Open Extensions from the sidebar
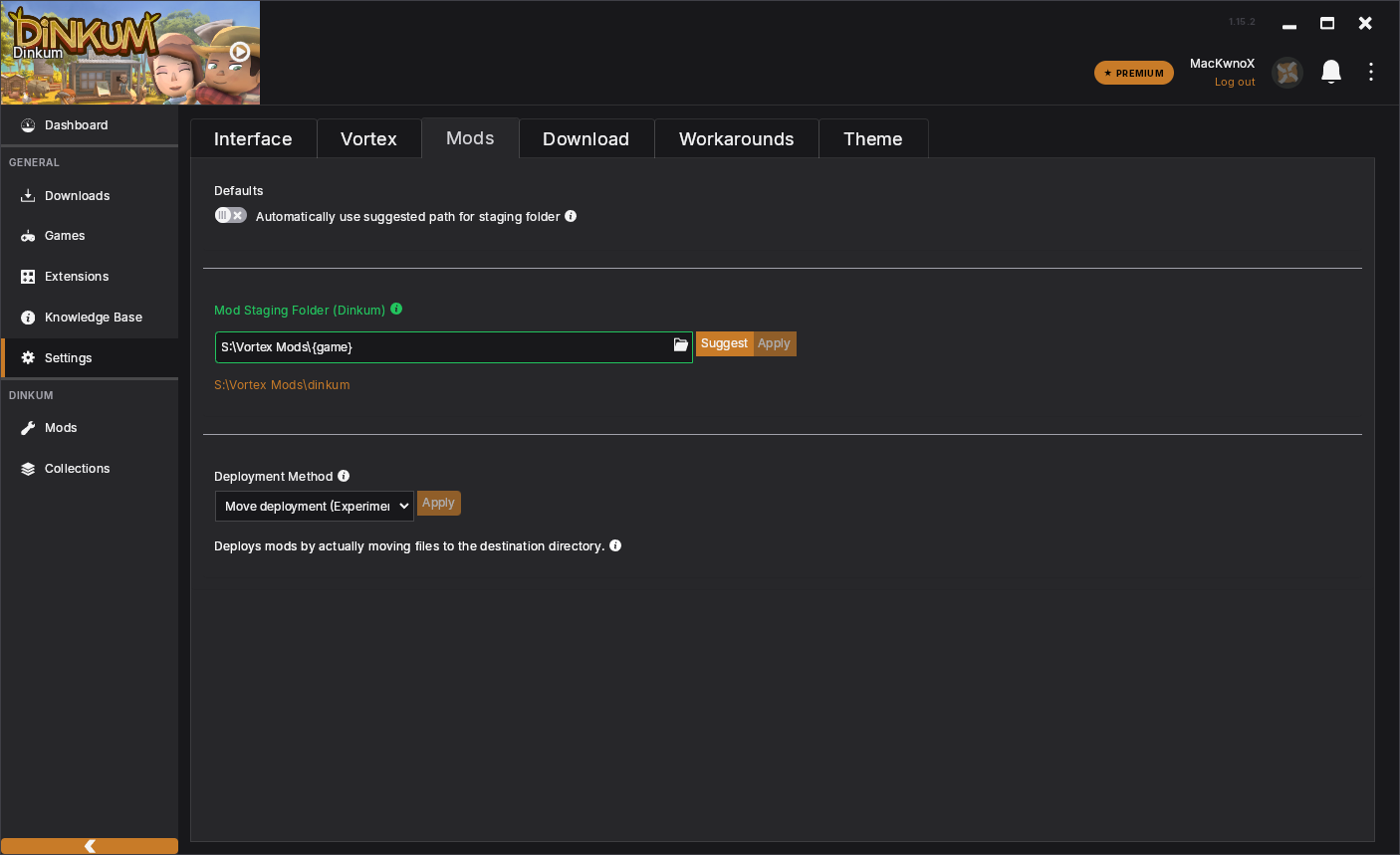1400x855 pixels. 77,277
